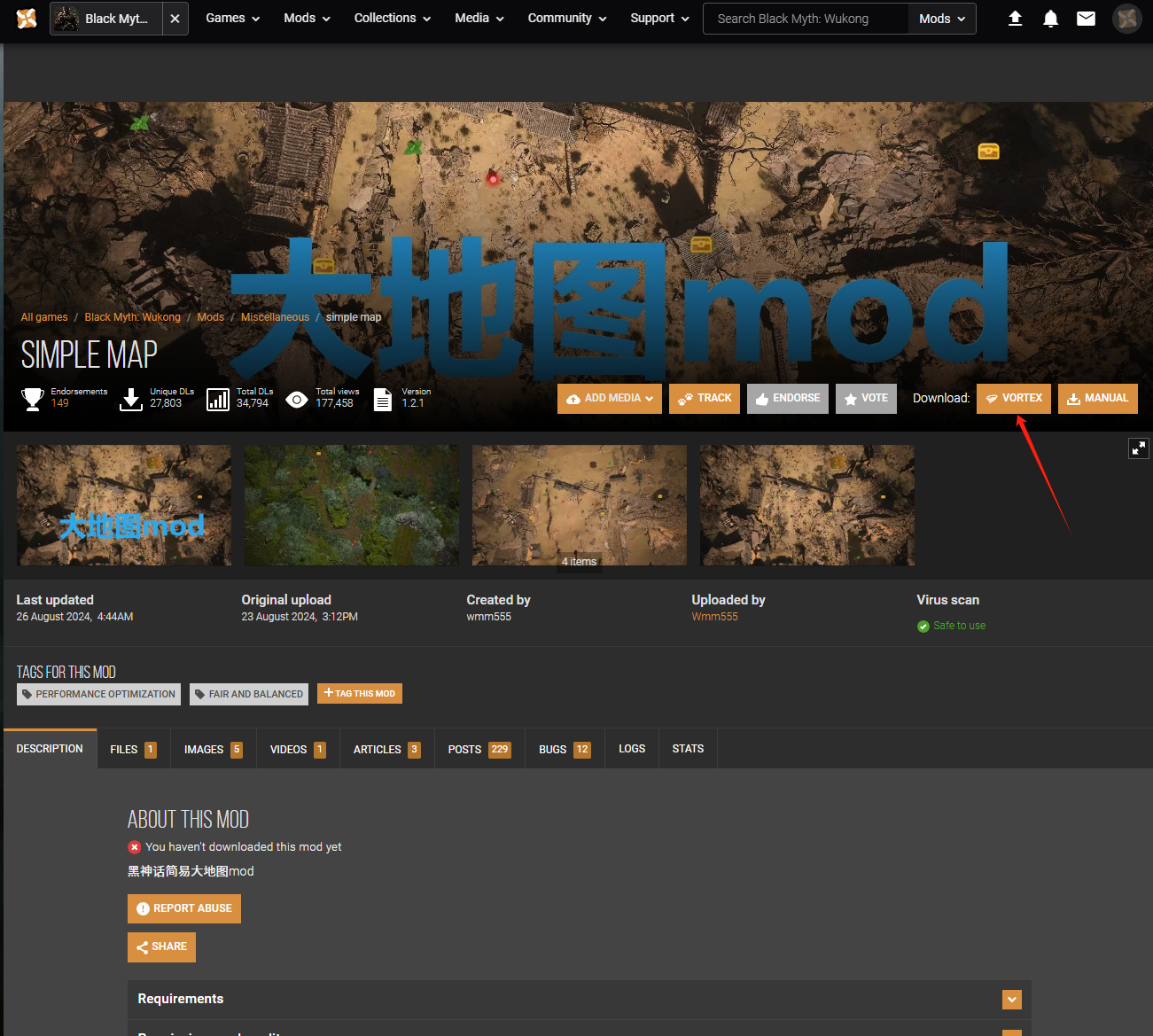Open the Mods navigation menu
The width and height of the screenshot is (1153, 1036).
[x=307, y=18]
